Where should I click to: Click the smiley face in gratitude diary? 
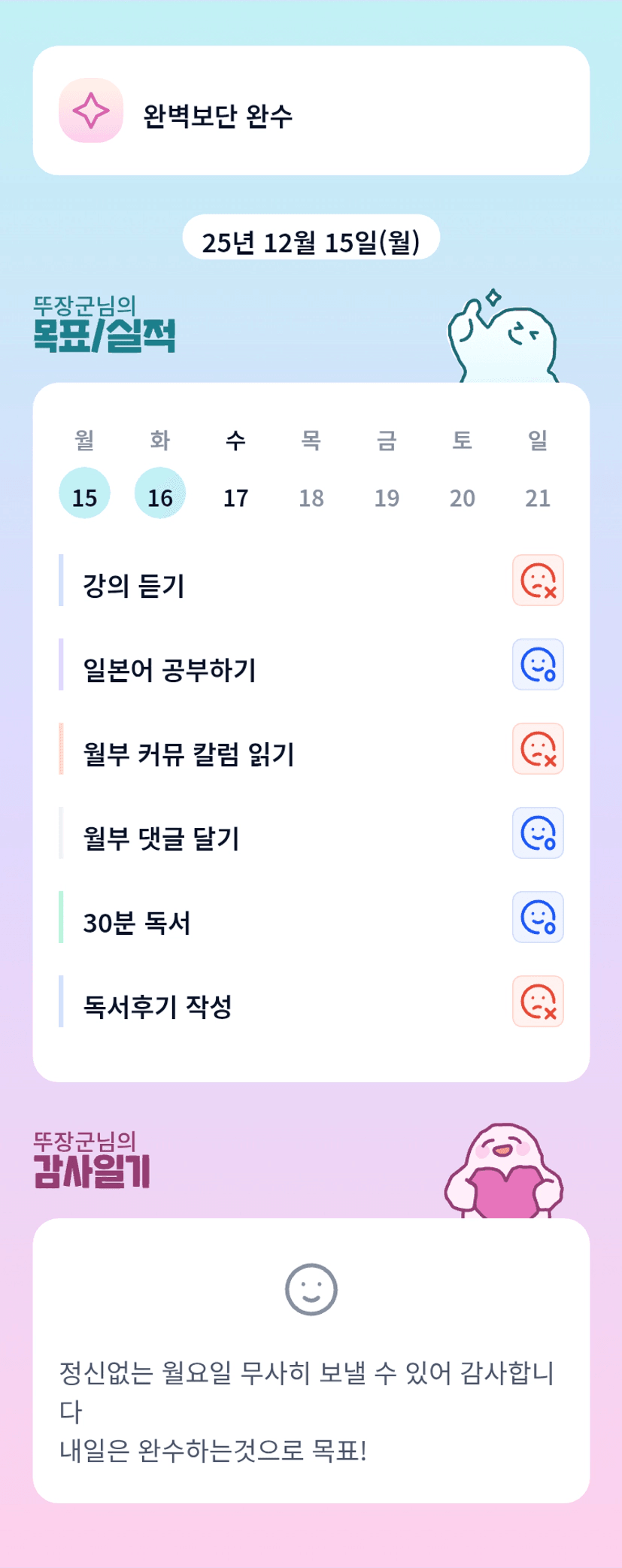coord(311,1289)
